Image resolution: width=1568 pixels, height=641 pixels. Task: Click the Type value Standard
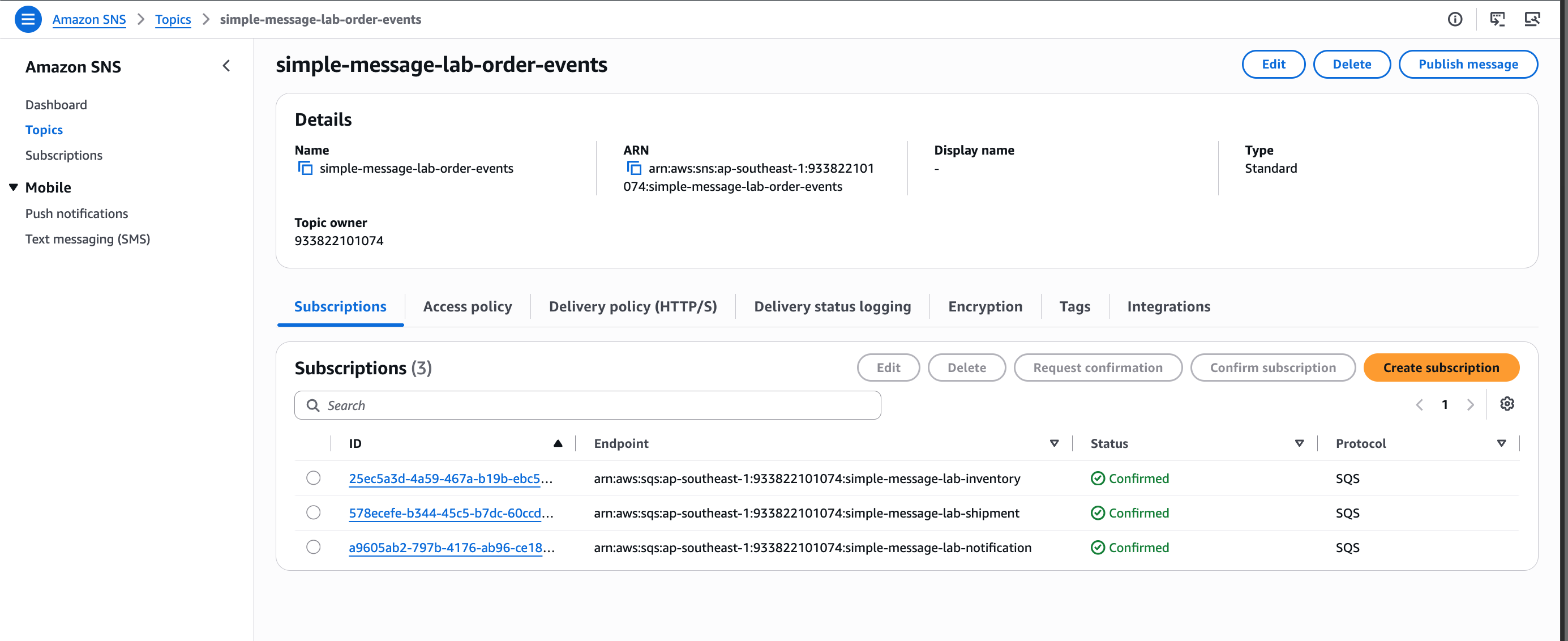pos(1270,168)
